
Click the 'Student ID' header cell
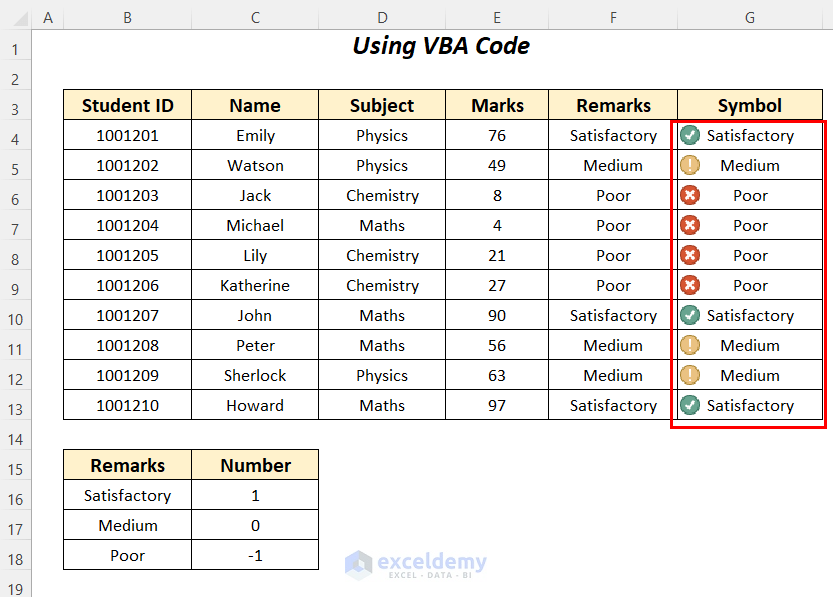128,105
